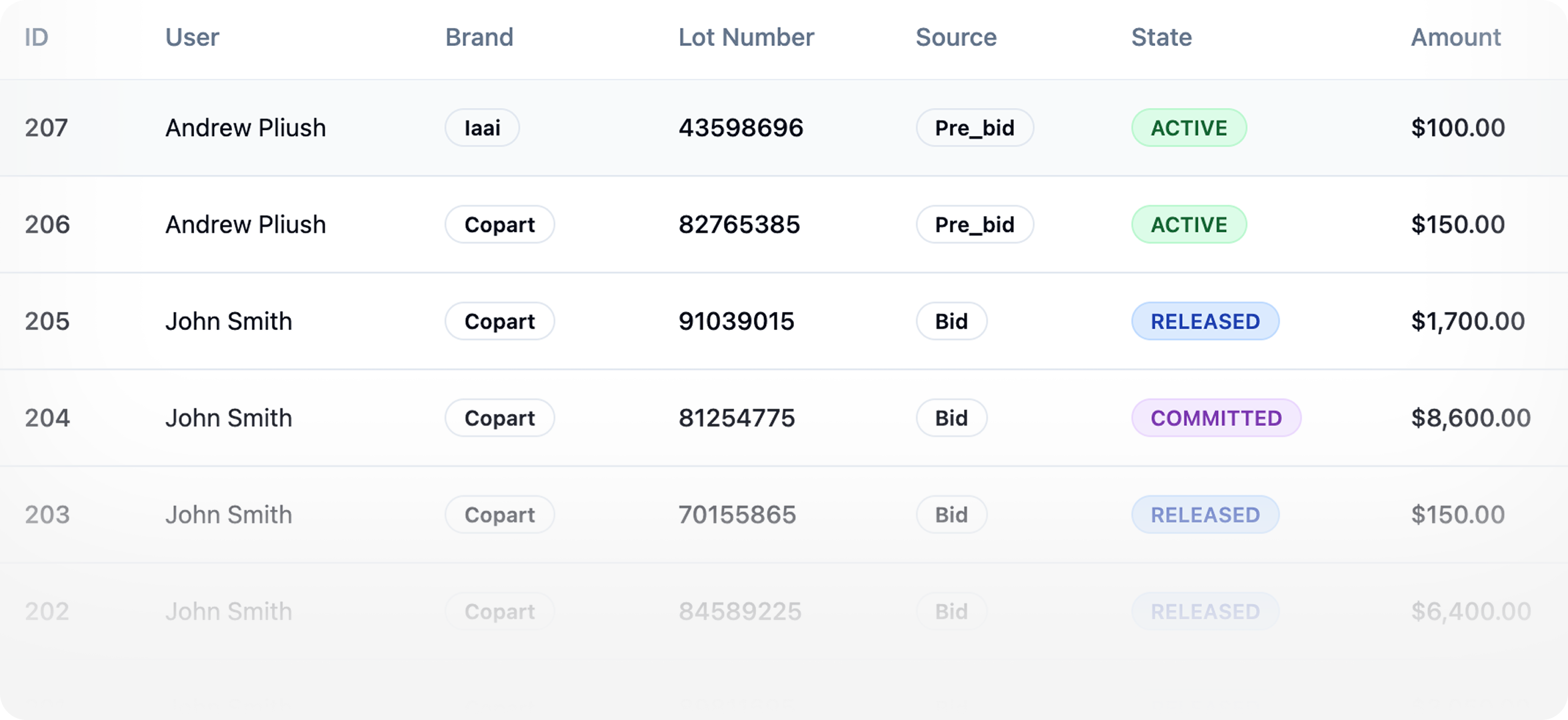Select the Iaai brand pill on row 207
Image resolution: width=1568 pixels, height=720 pixels.
coord(481,127)
